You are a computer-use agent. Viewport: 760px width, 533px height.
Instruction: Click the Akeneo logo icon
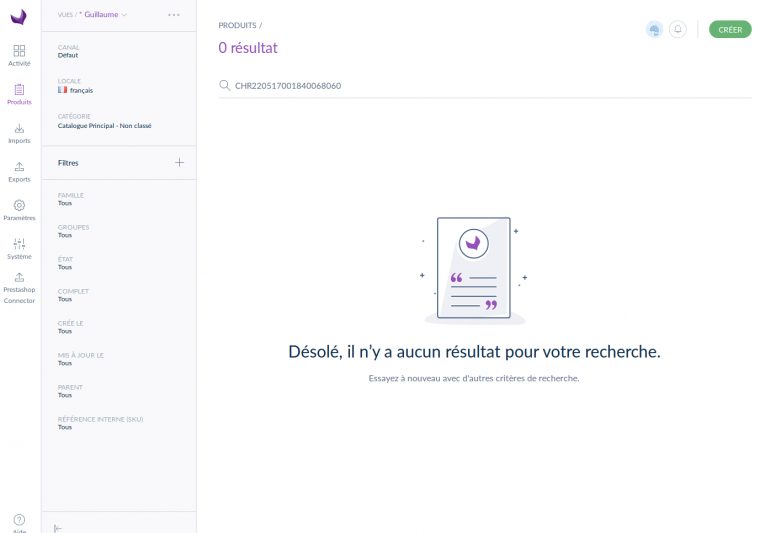(x=18, y=17)
